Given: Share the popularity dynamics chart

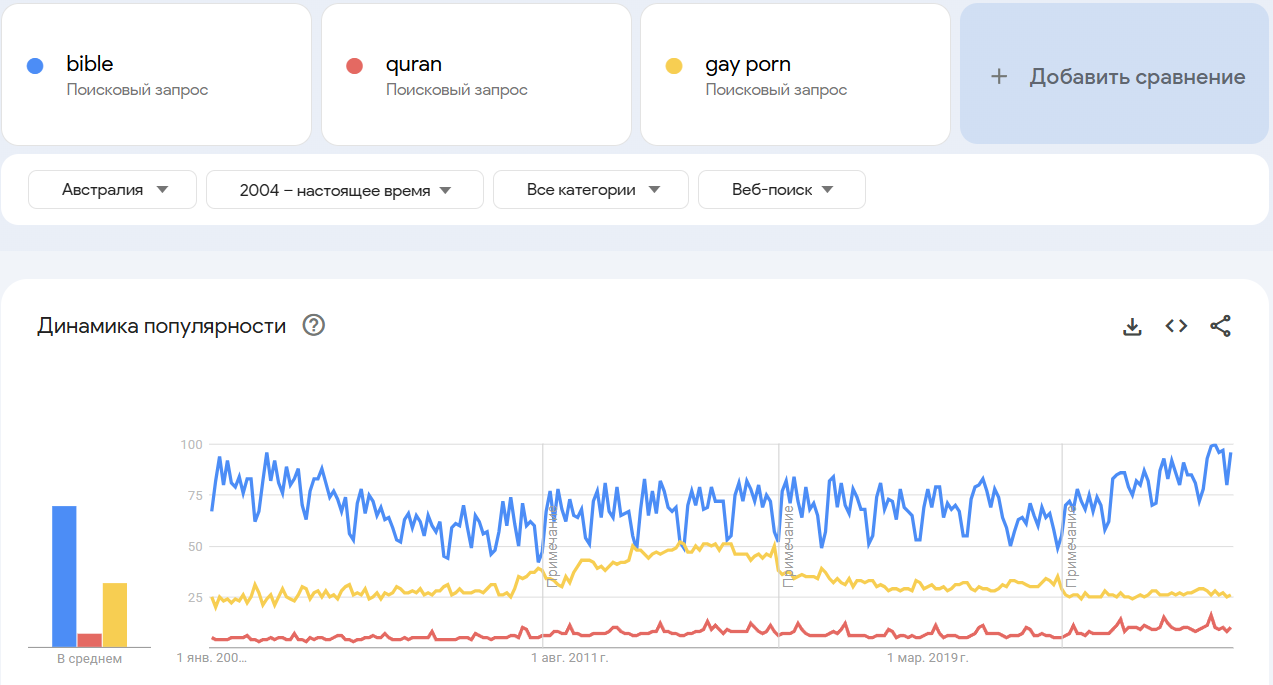Looking at the screenshot, I should 1220,326.
